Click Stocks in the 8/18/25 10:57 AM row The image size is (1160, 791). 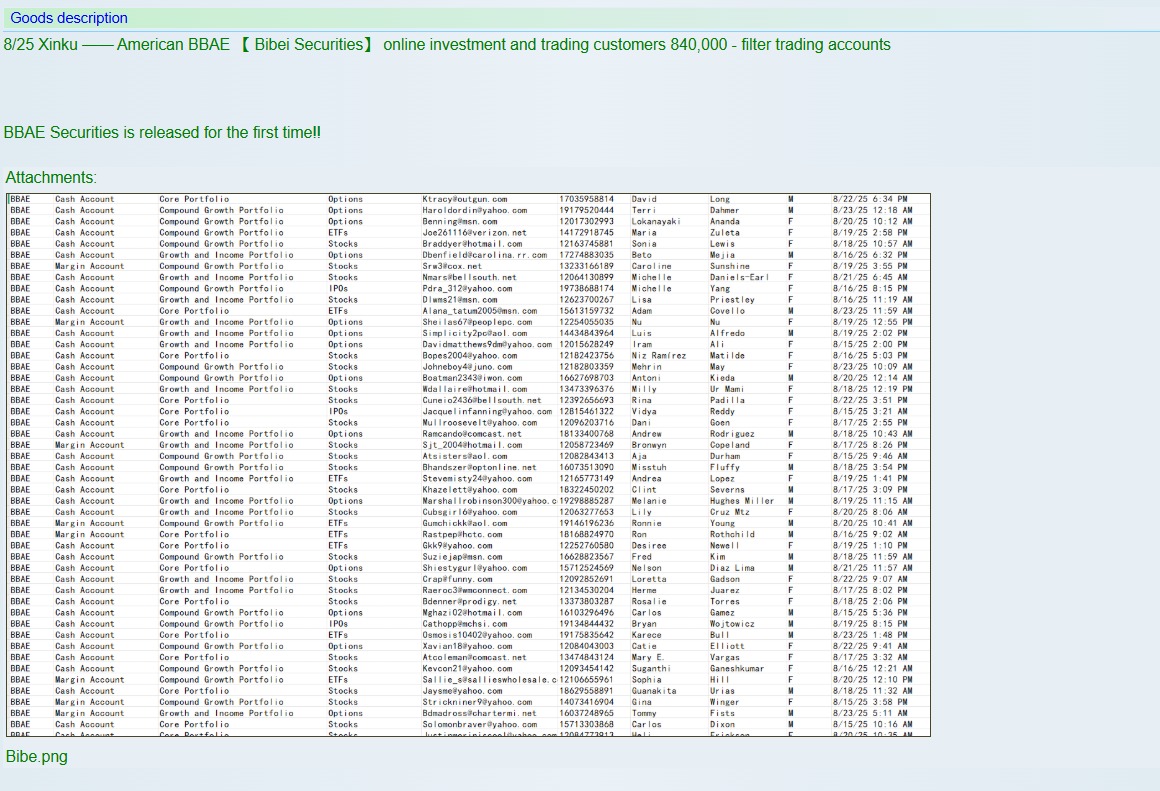tap(342, 243)
